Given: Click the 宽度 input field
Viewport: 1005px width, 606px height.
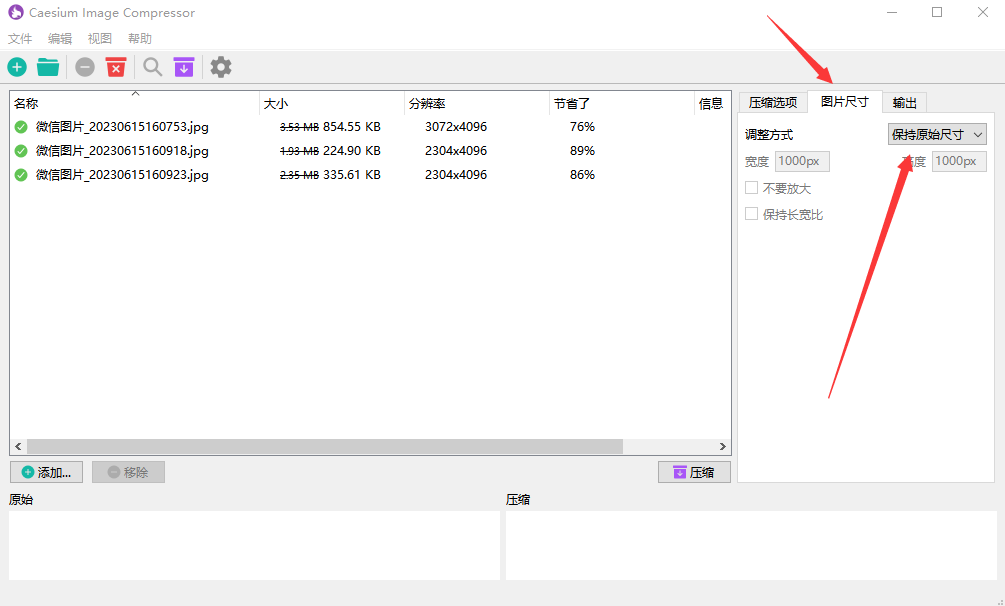Looking at the screenshot, I should click(802, 161).
